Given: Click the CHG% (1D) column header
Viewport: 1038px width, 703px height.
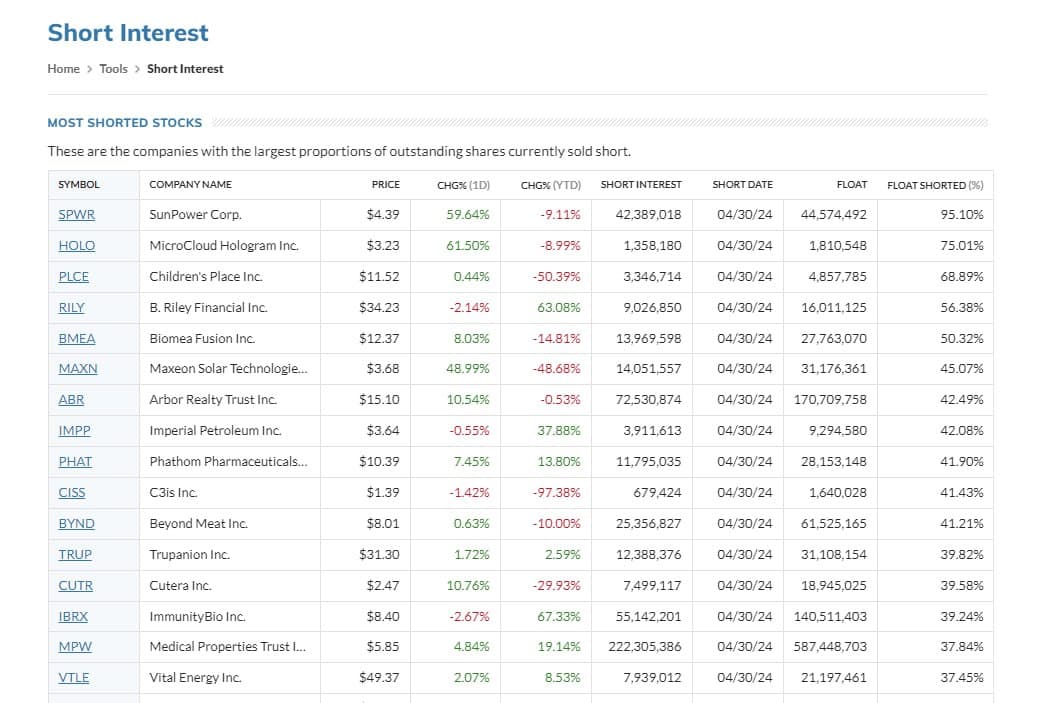Looking at the screenshot, I should point(463,185).
